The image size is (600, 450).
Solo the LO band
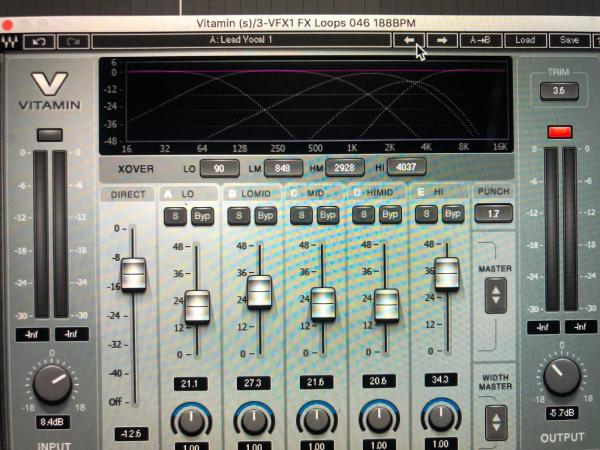(174, 215)
